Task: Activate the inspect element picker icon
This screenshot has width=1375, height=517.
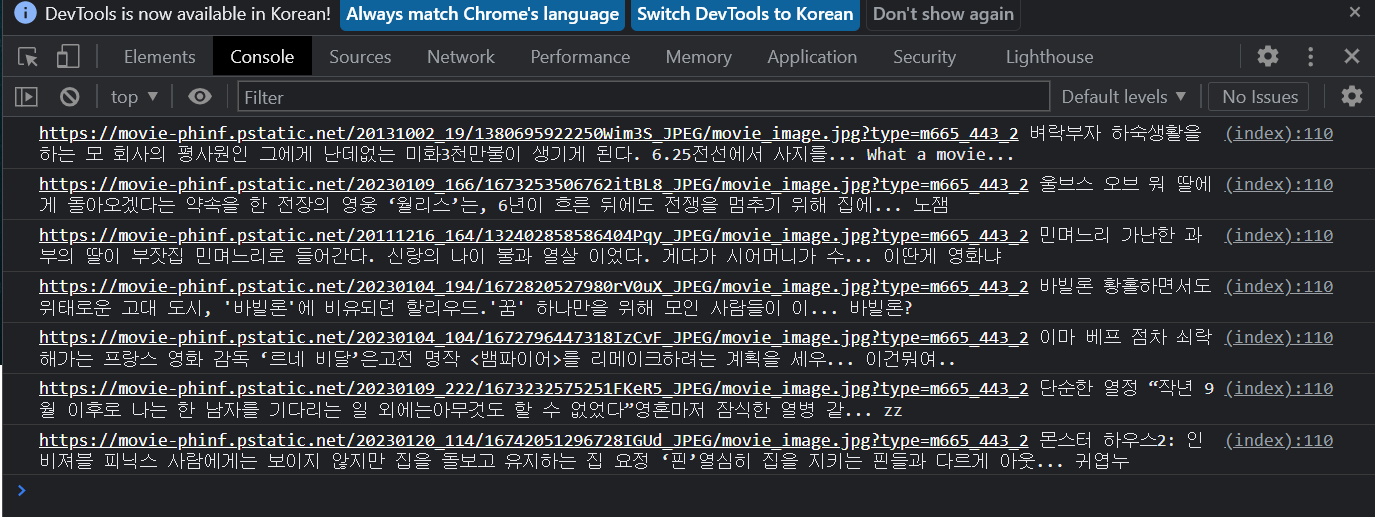Action: point(28,57)
